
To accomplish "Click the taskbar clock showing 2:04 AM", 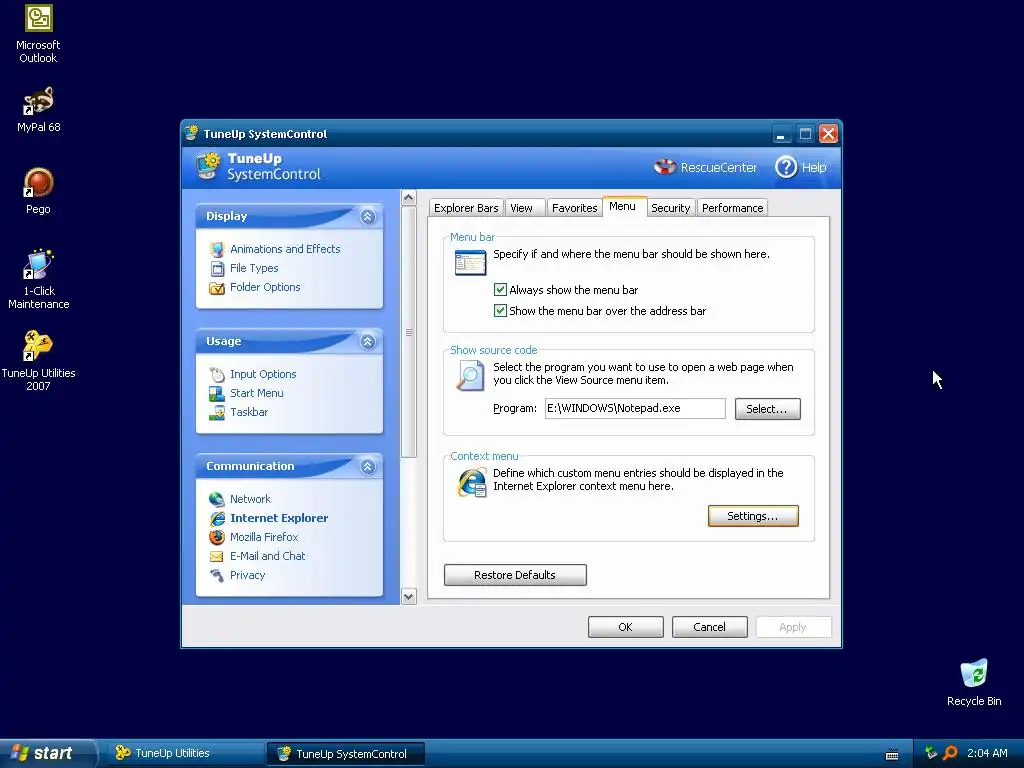I will coord(987,753).
